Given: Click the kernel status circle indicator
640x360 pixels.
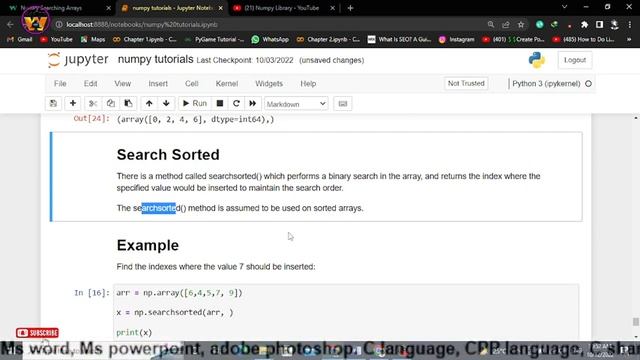Looking at the screenshot, I should pos(588,84).
